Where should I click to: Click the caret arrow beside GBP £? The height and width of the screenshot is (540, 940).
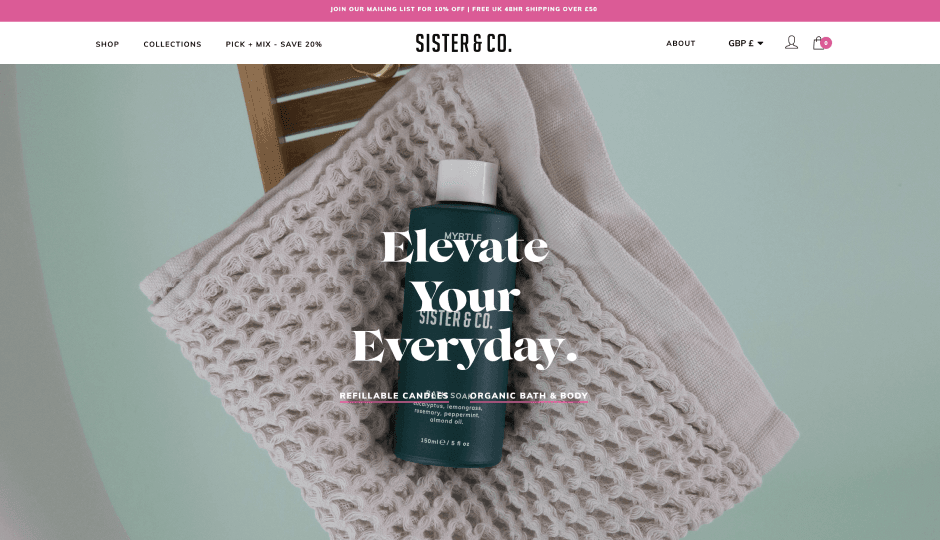coord(760,43)
